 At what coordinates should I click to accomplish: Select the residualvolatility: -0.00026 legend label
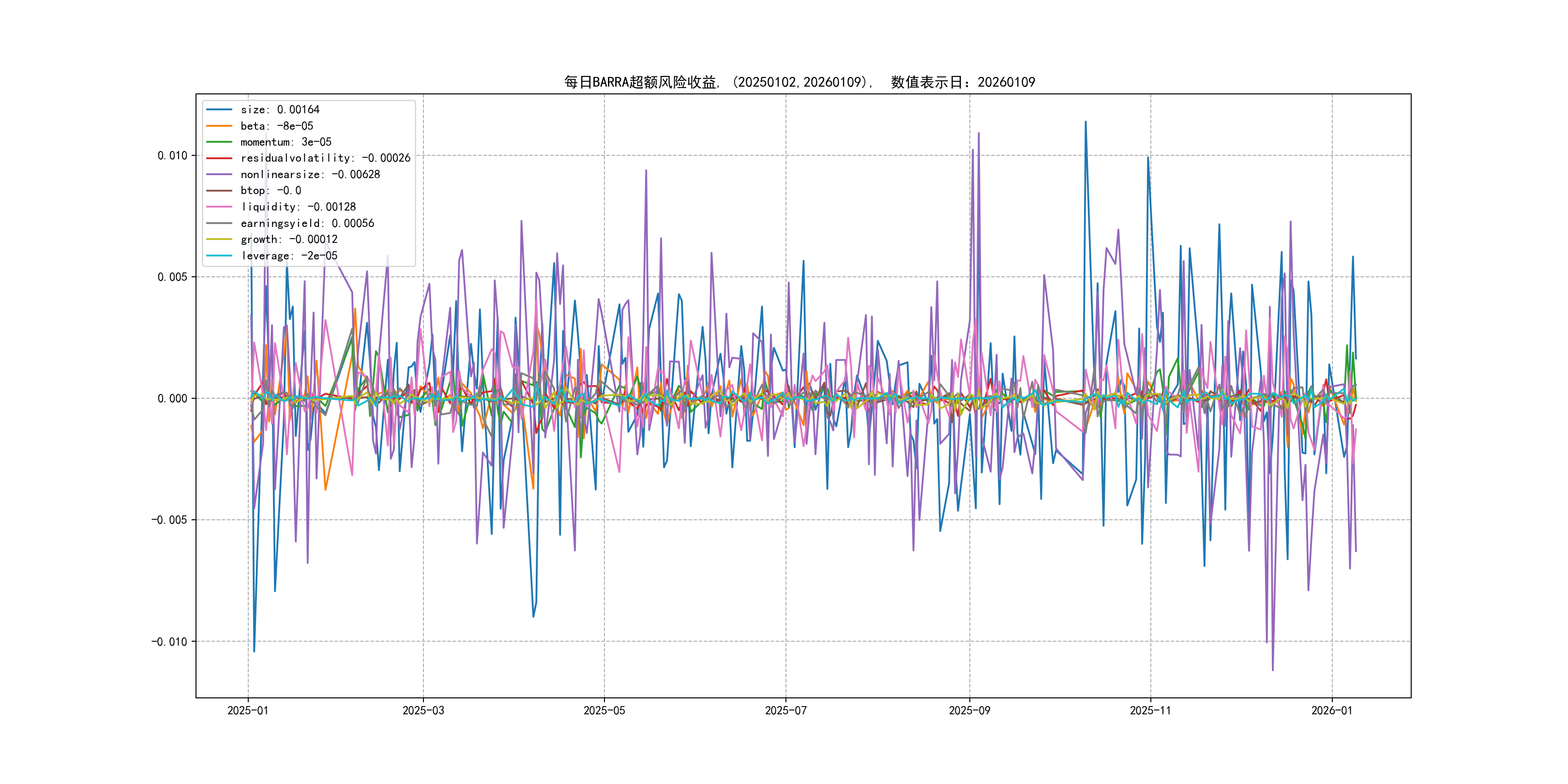tap(325, 158)
